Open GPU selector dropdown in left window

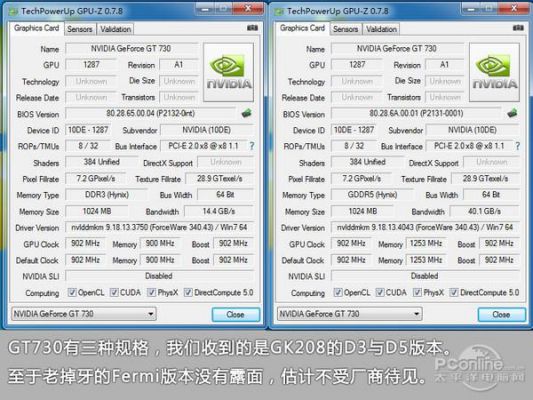[84, 314]
